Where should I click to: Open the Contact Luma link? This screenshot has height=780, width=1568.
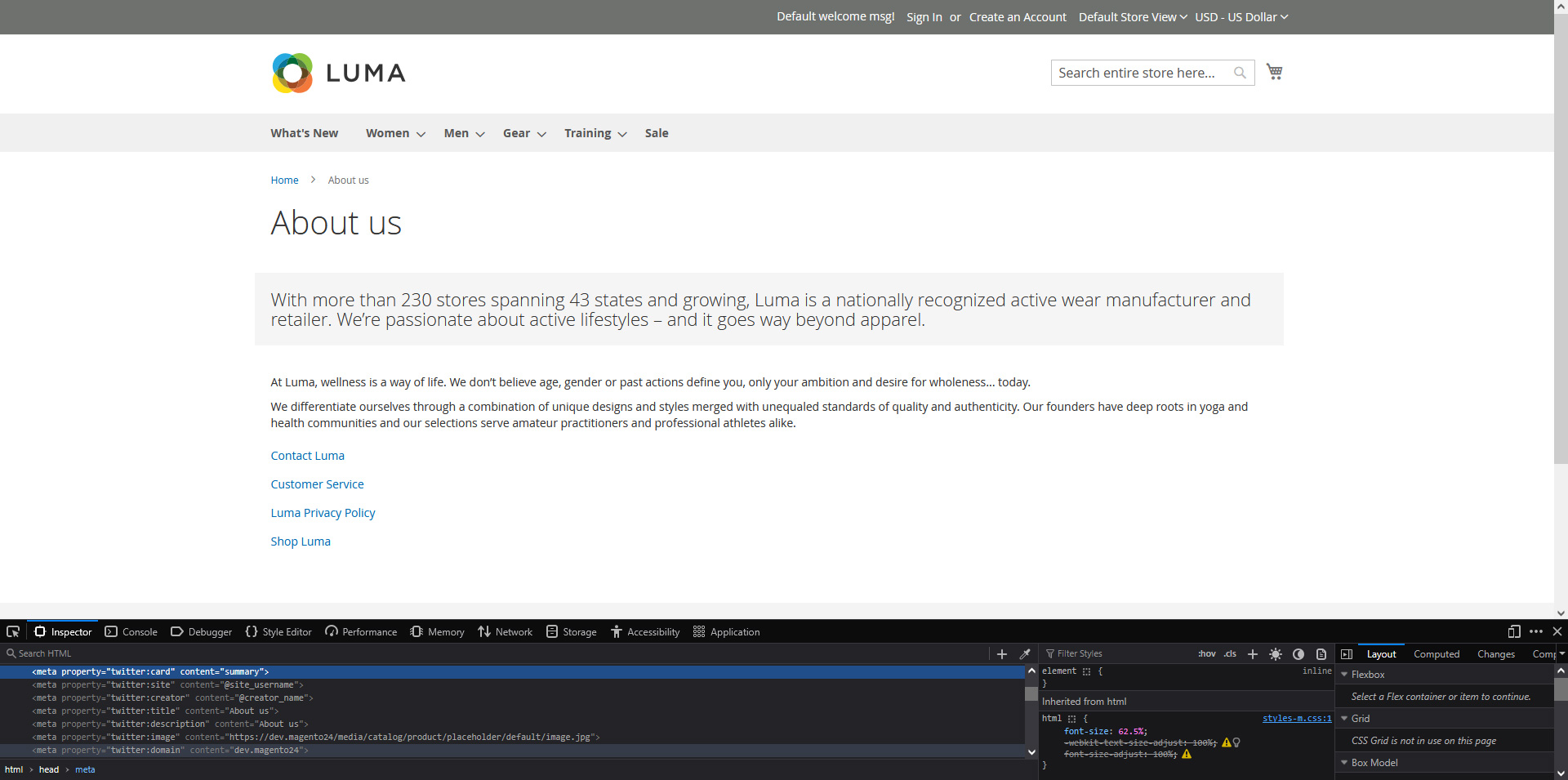(307, 456)
